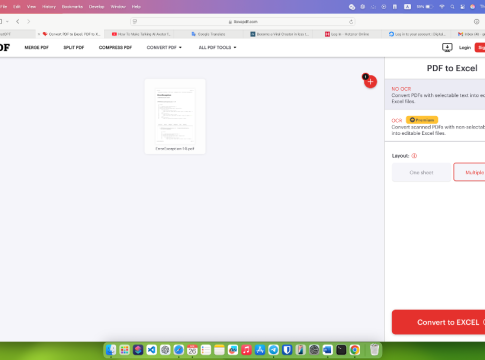Open Telegram from the dock
485x360 pixels.
coord(273,350)
